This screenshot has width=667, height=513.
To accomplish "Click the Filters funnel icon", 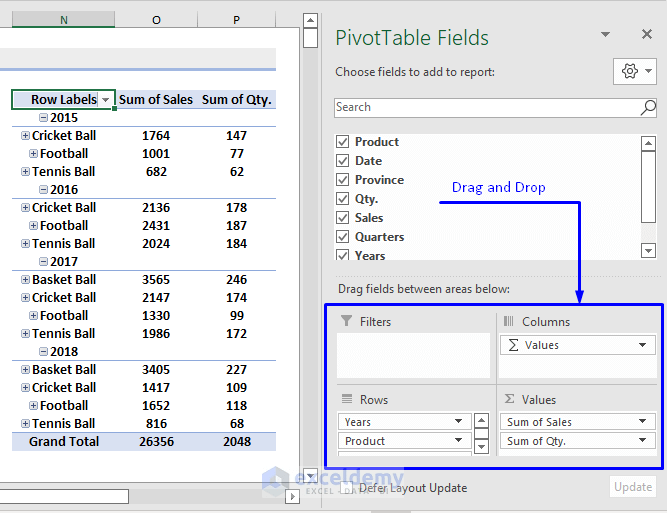I will click(x=347, y=321).
